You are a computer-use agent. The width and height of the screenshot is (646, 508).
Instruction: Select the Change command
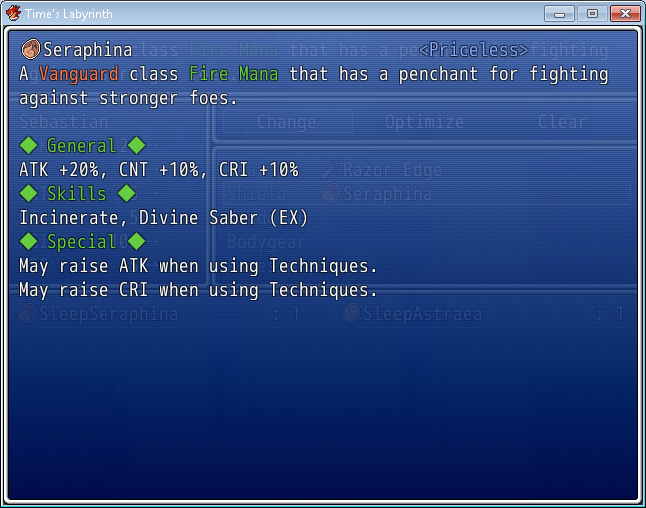point(286,122)
